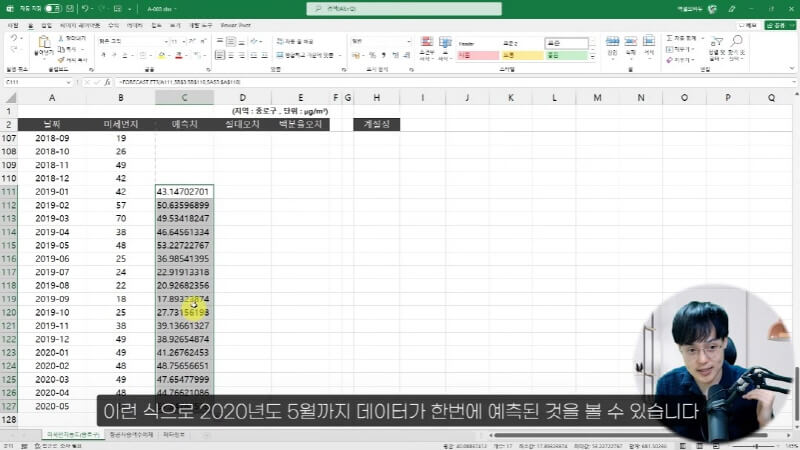Image resolution: width=800 pixels, height=450 pixels.
Task: Click the Save disk icon in title bar
Action: [x=70, y=9]
